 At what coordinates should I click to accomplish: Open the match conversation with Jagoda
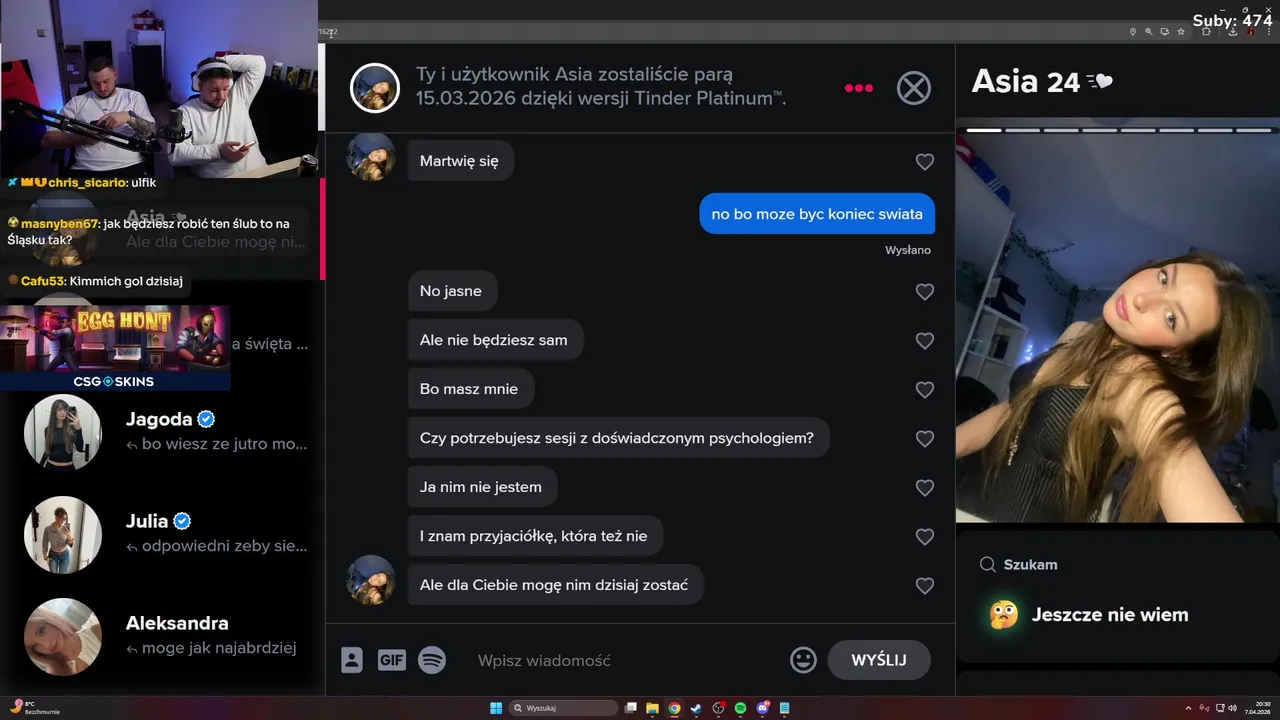click(165, 432)
